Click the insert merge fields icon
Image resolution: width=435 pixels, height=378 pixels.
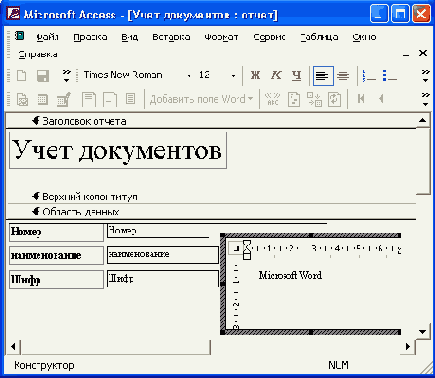click(130, 99)
